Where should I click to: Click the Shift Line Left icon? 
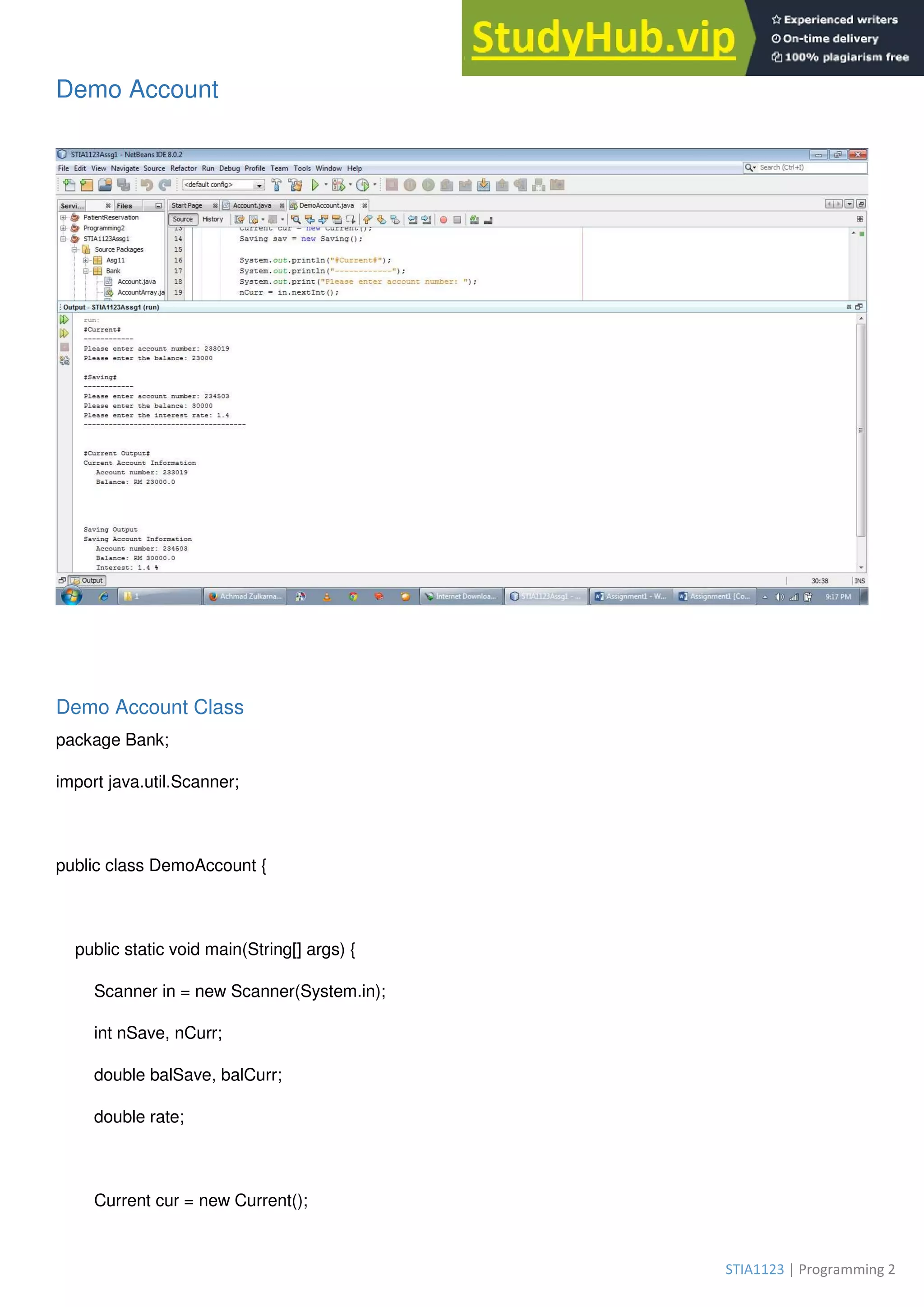tap(412, 219)
